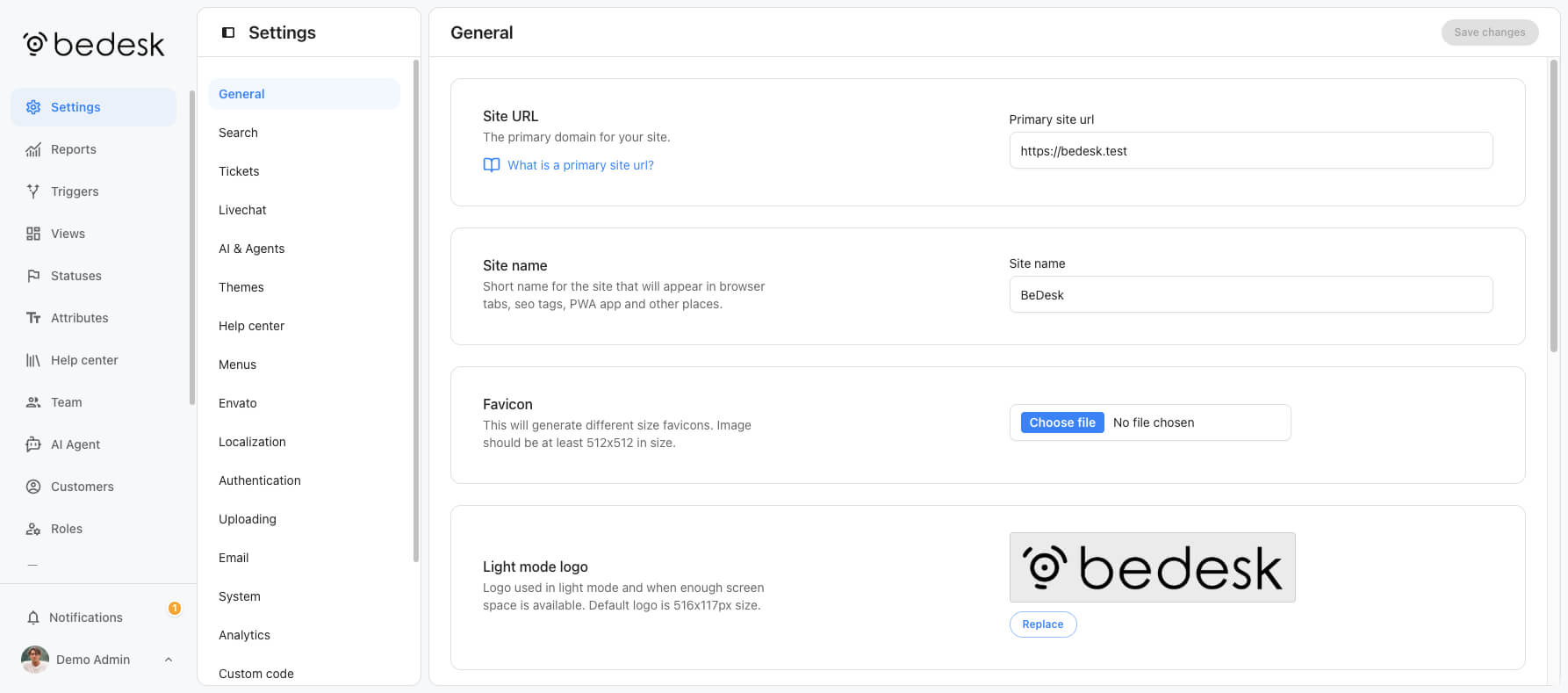Open the Triggers page via its icon
Screen dimensions: 1568x693
(x=33, y=191)
